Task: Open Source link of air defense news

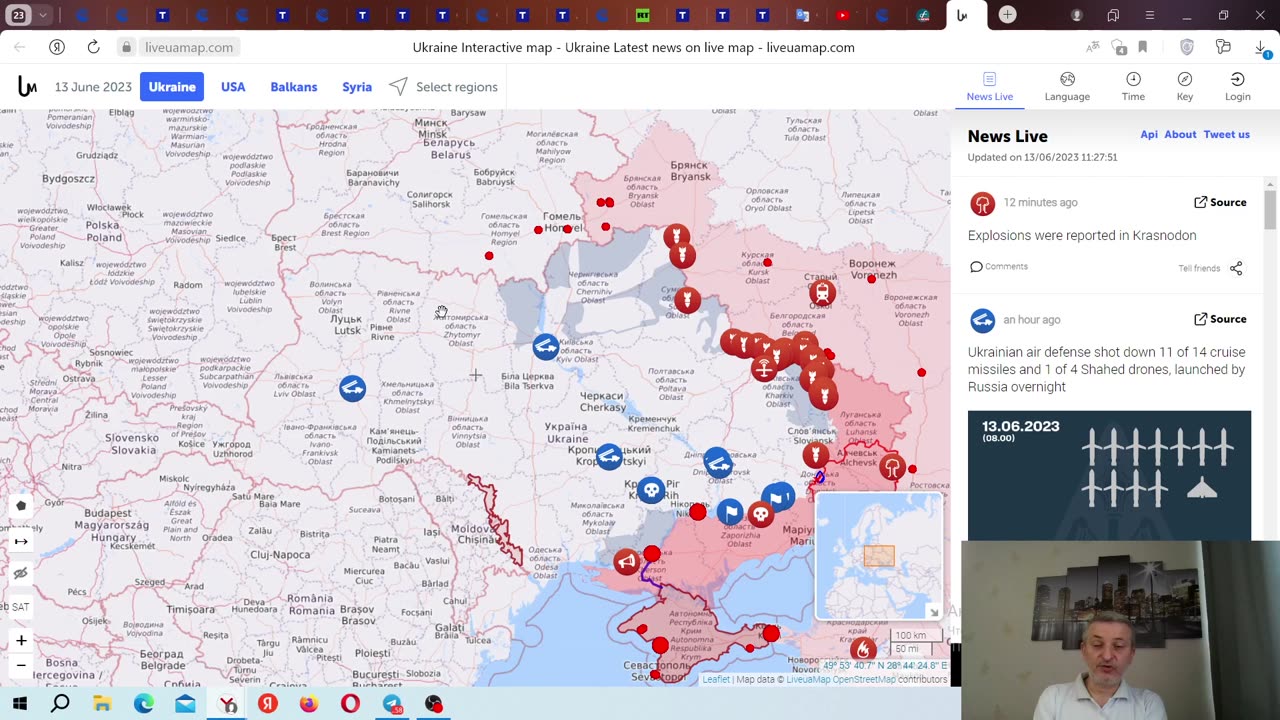Action: coord(1220,319)
